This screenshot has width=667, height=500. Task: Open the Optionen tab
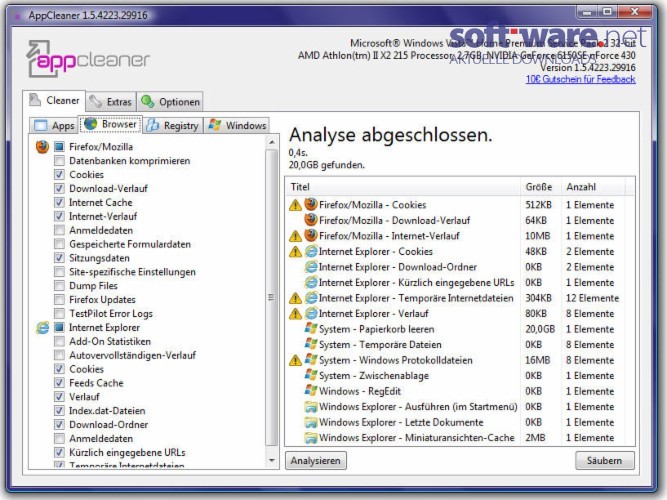pos(170,102)
